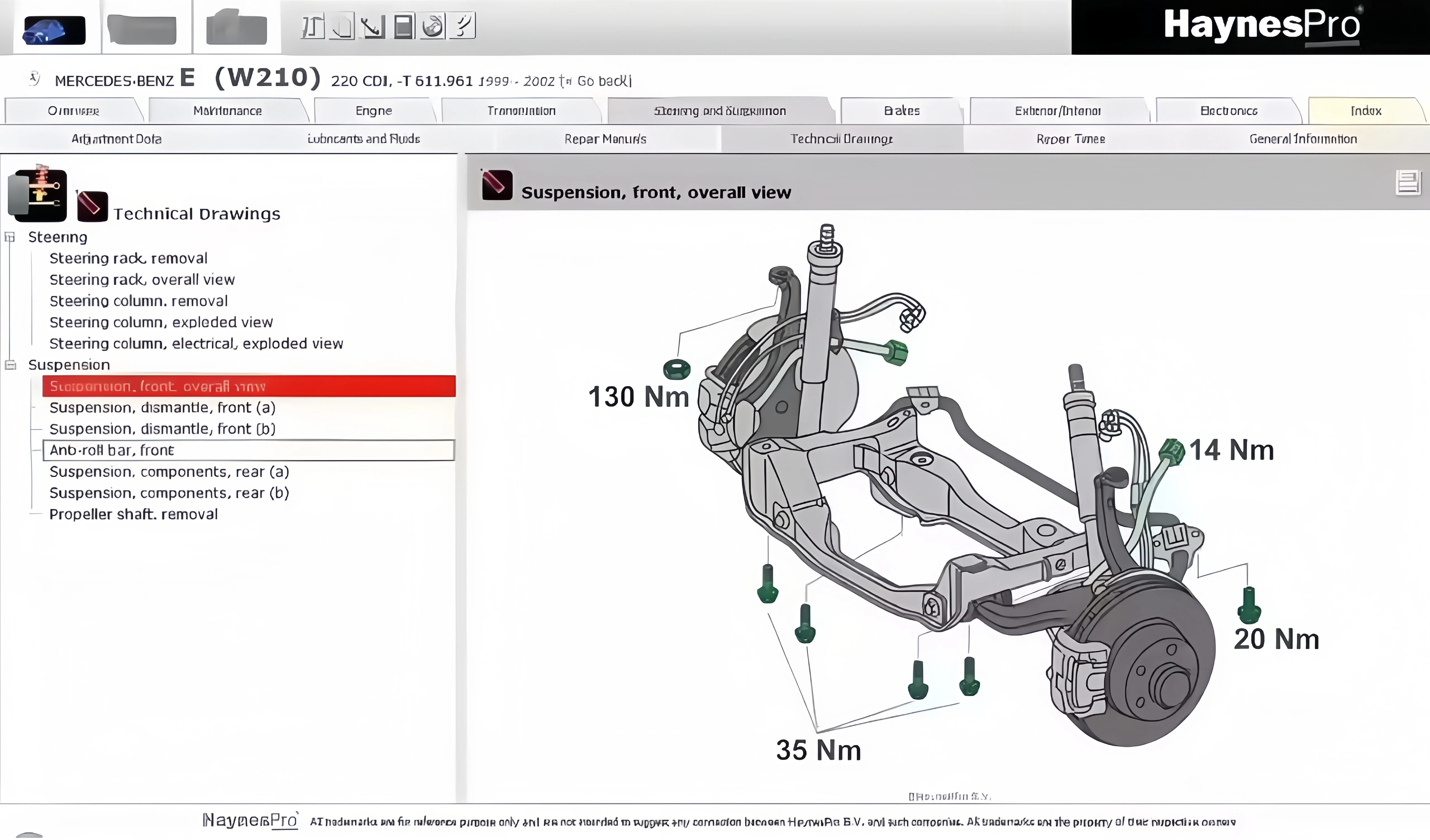Open Propeller shaft, removal drawing
This screenshot has width=1430, height=840.
(133, 514)
